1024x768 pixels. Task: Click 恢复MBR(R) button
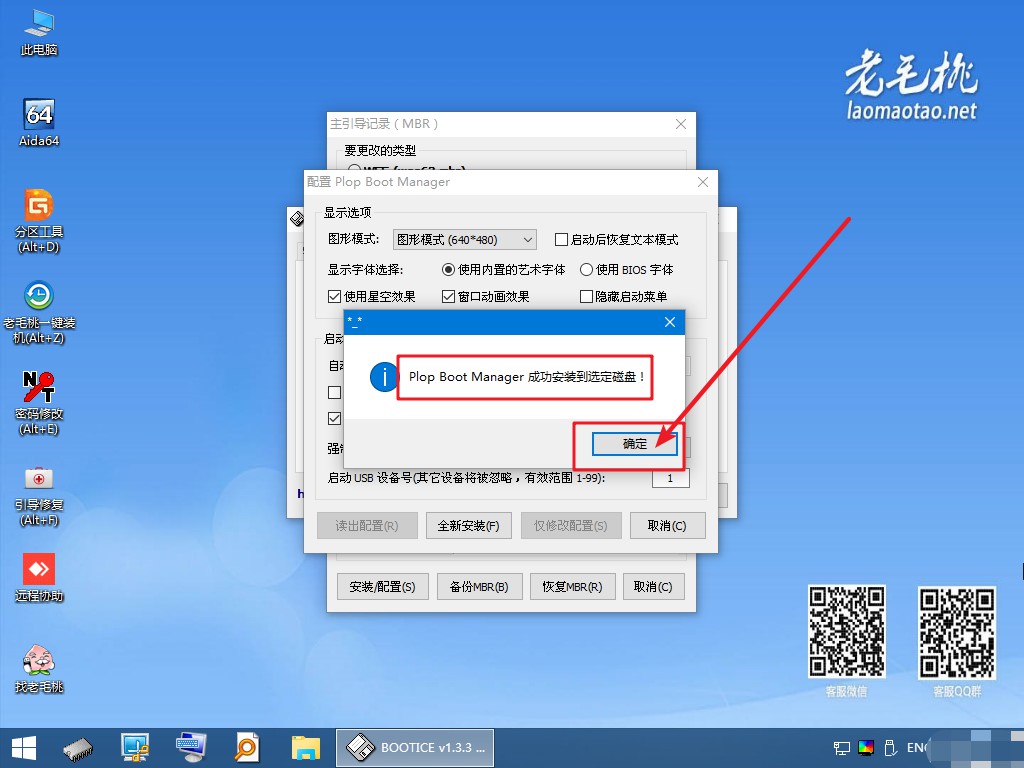pyautogui.click(x=572, y=586)
